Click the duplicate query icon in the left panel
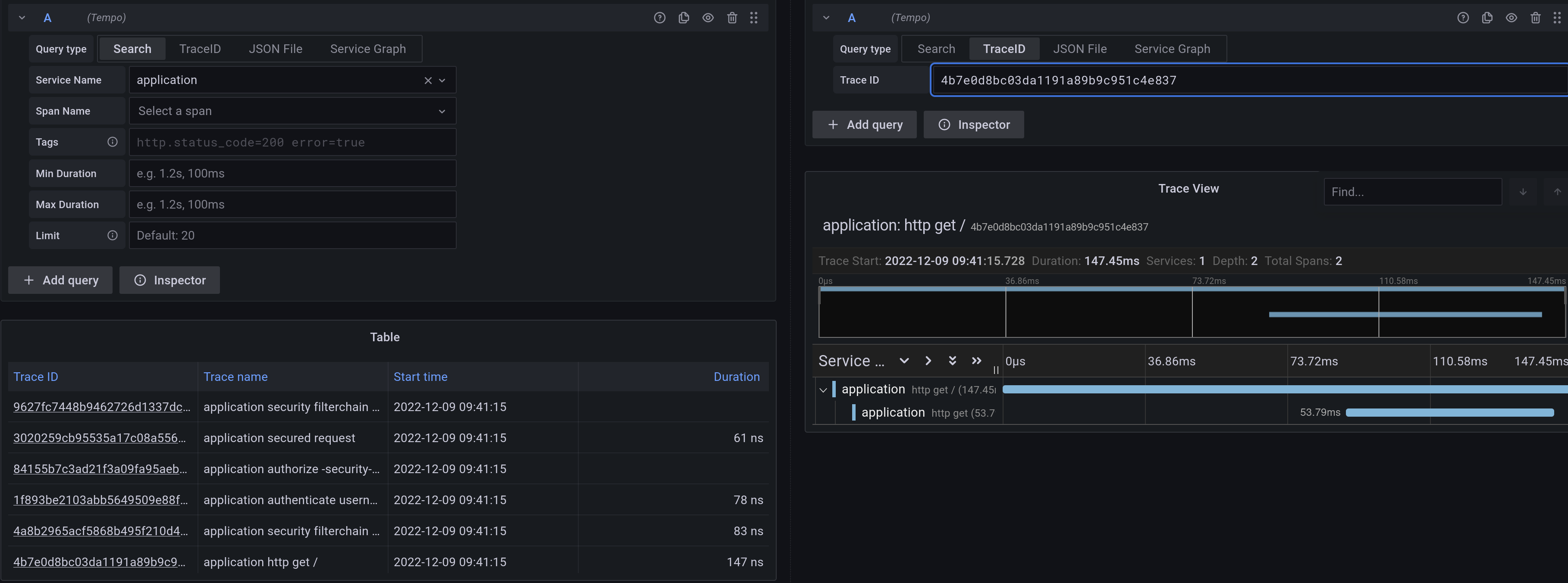 (684, 18)
